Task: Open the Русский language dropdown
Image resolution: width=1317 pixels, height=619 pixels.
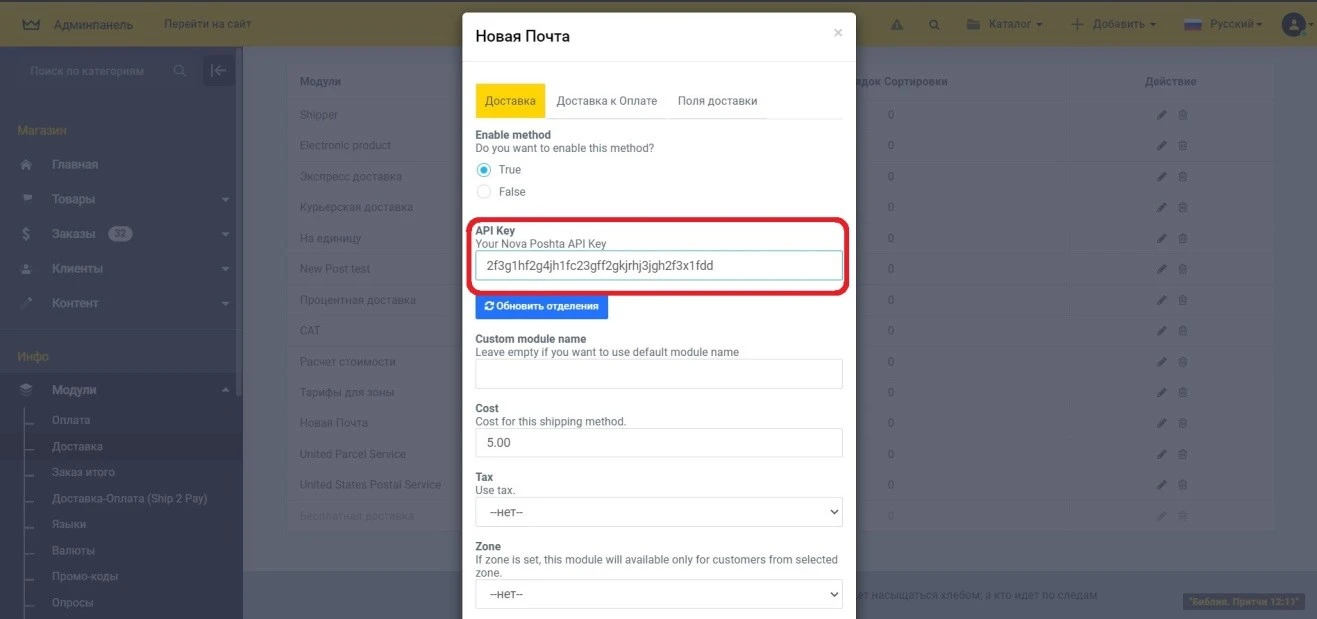Action: (1223, 24)
